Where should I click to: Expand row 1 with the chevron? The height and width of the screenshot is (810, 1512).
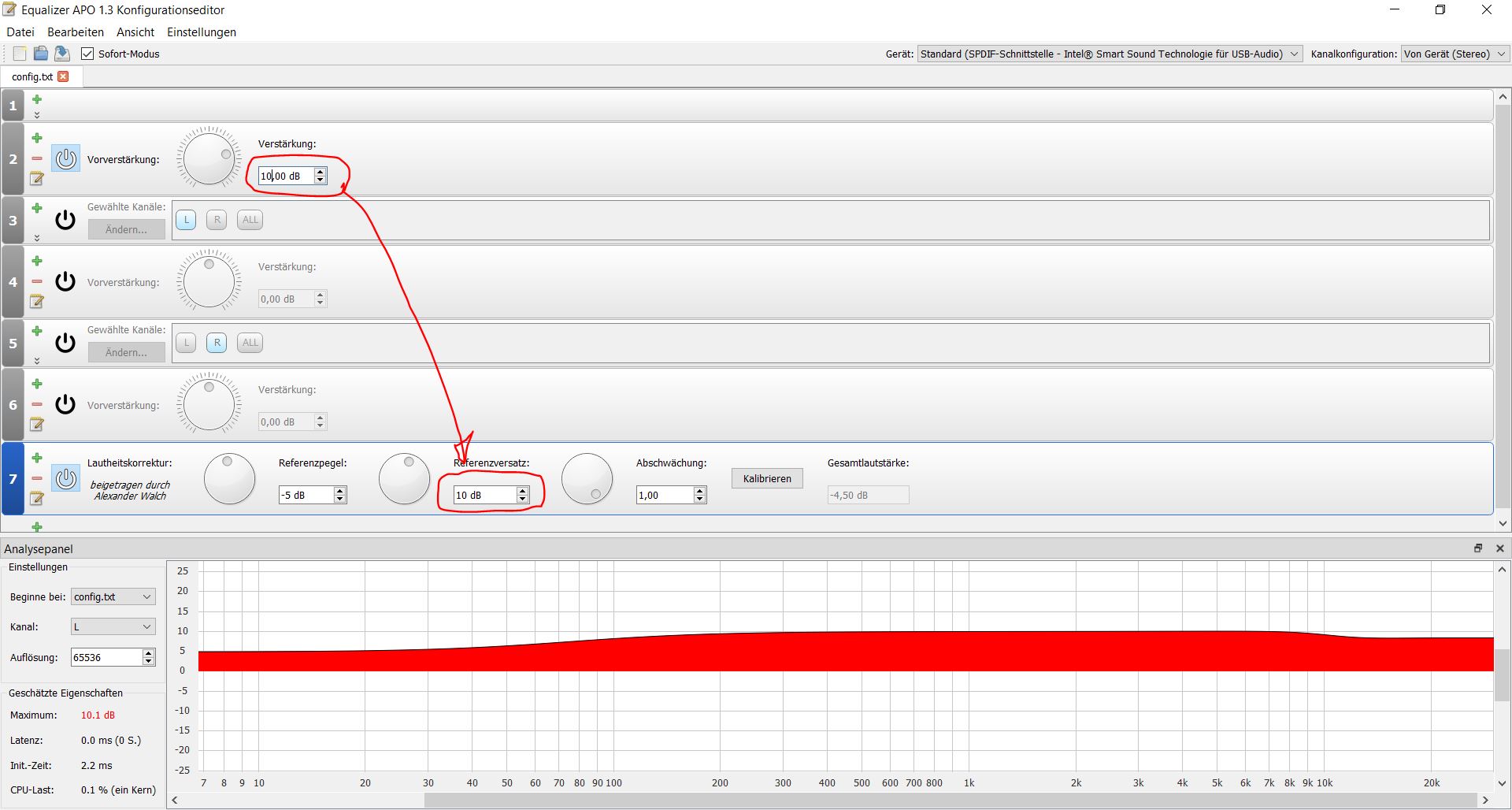coord(37,115)
